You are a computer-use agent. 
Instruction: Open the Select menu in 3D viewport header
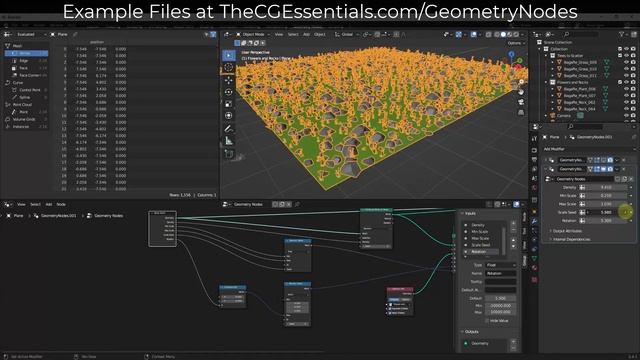[x=293, y=34]
